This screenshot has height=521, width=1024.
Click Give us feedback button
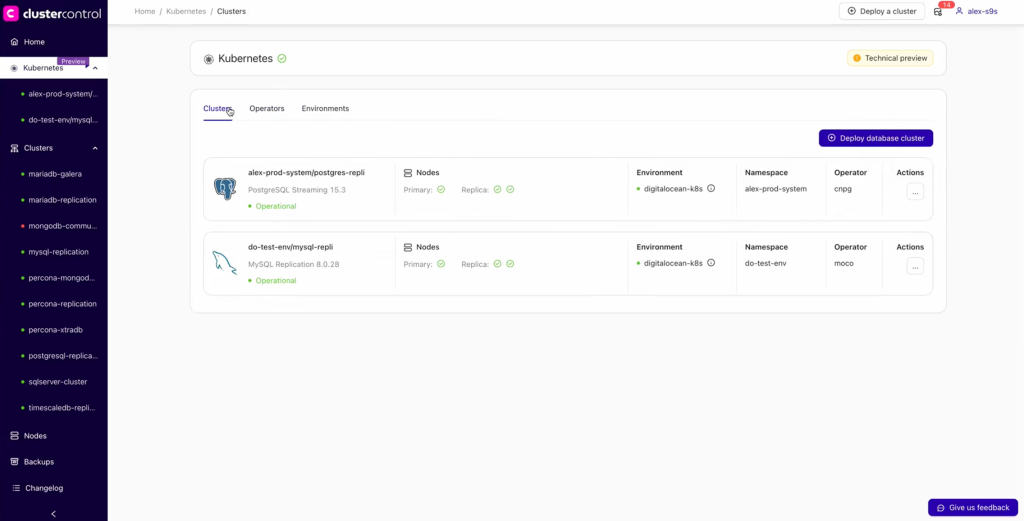973,507
